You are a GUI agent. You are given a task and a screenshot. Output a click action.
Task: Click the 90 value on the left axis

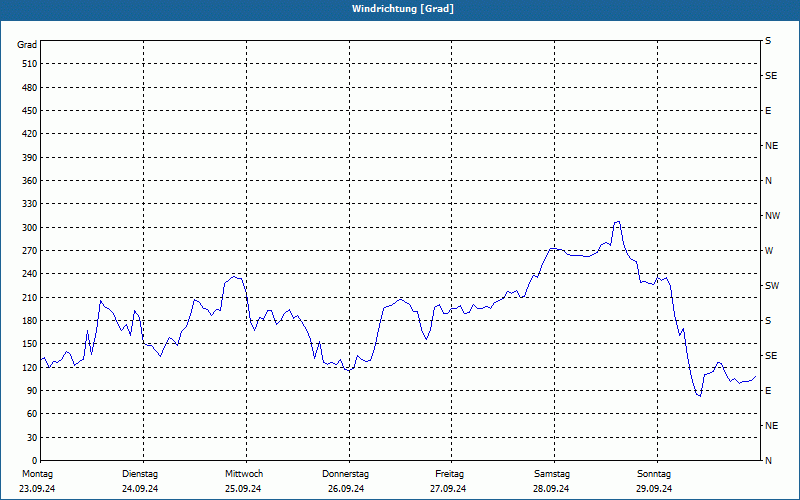tap(32, 390)
